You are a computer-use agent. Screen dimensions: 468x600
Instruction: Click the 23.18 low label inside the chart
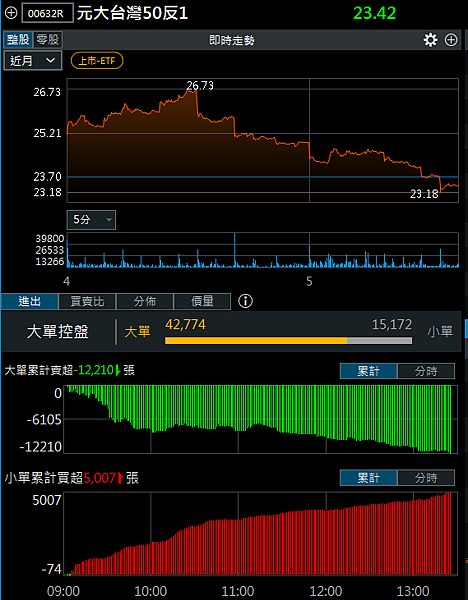pos(424,194)
